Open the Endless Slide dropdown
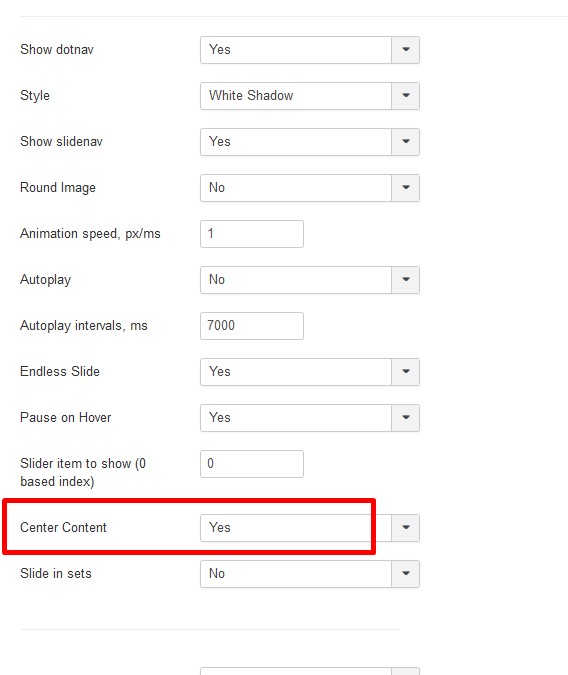 coord(310,372)
